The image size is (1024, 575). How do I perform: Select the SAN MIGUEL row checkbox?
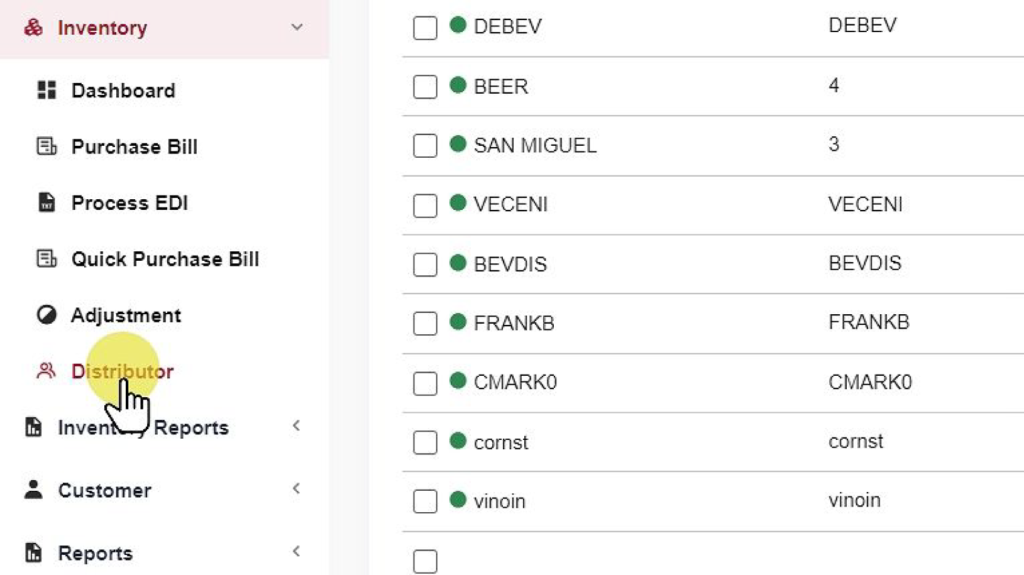(x=425, y=146)
